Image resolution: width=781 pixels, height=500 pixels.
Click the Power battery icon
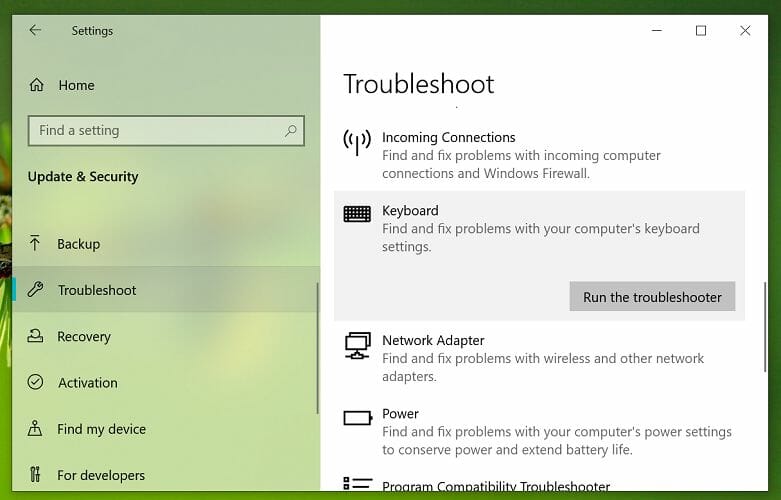[x=358, y=418]
